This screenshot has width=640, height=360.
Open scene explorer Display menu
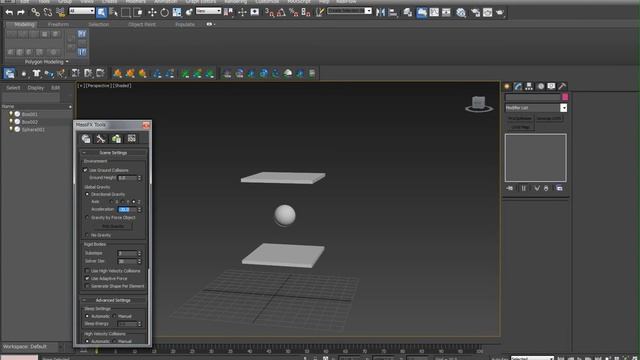point(36,88)
